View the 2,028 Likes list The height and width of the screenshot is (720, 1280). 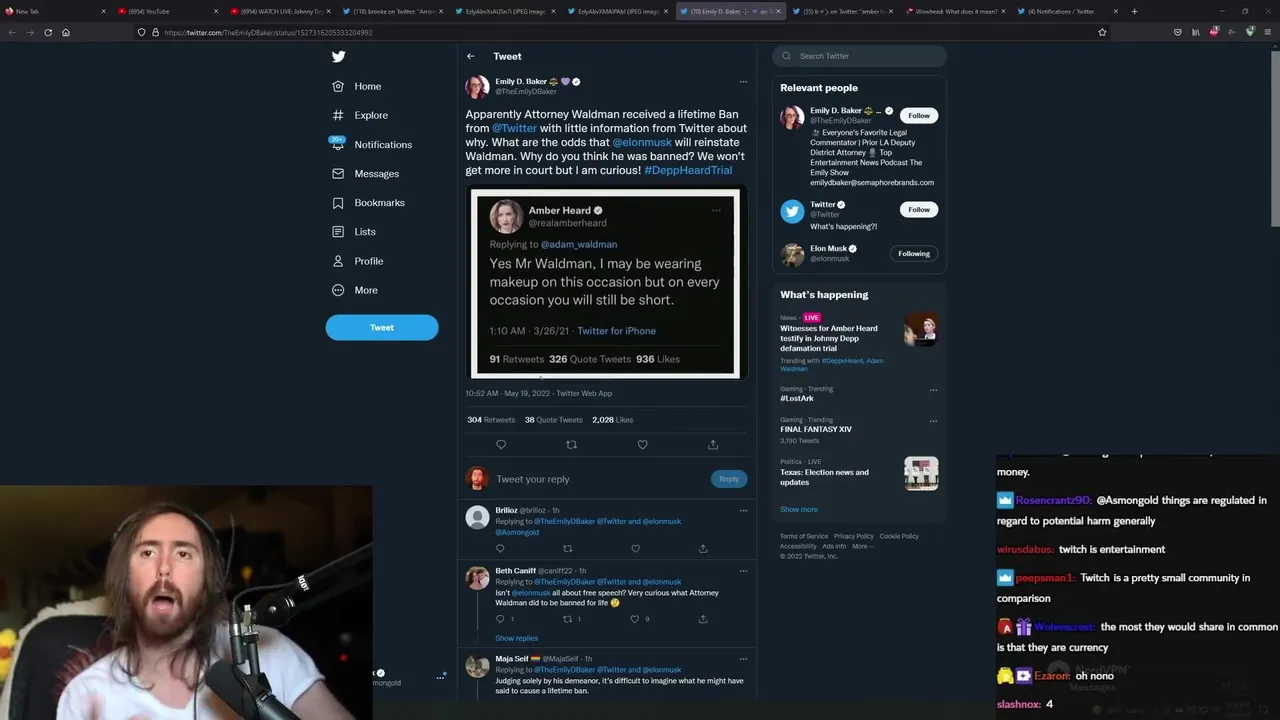(612, 420)
